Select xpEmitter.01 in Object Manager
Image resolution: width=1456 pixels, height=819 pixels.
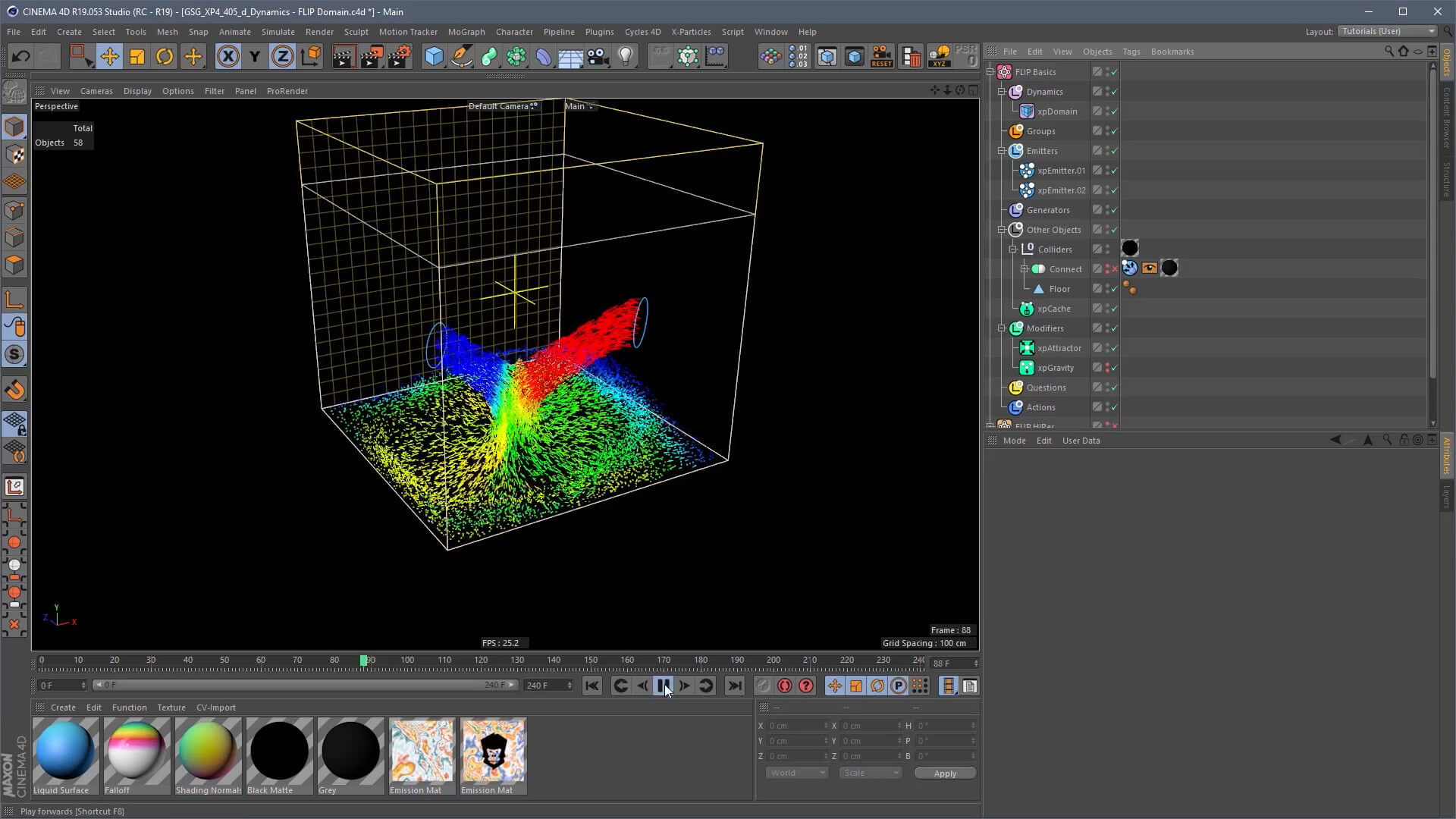coord(1061,171)
